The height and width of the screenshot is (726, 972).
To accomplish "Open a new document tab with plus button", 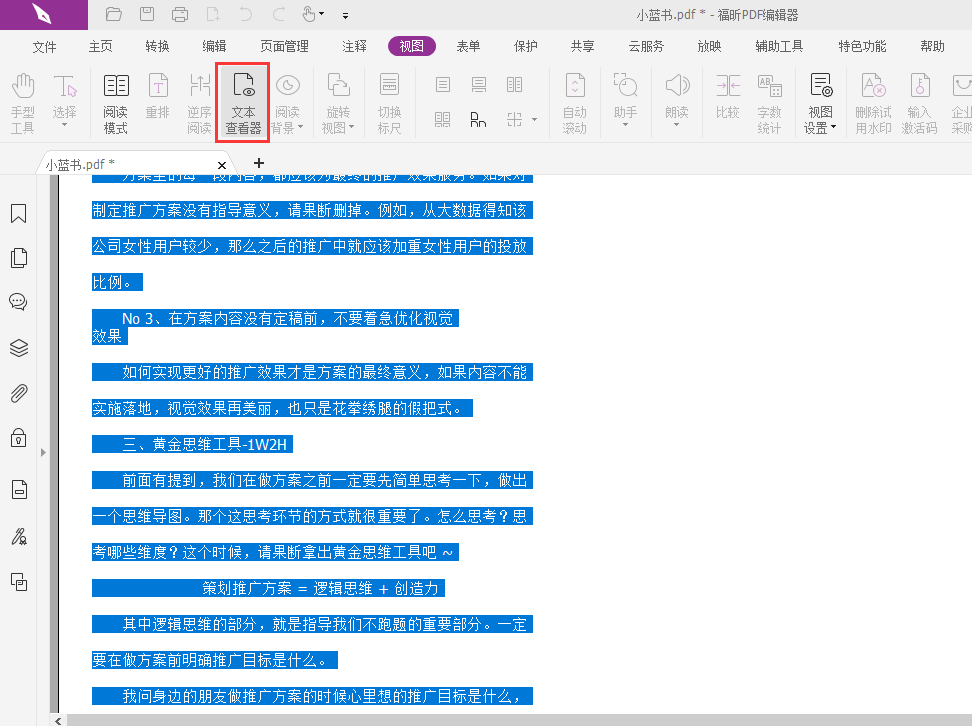I will (x=258, y=162).
